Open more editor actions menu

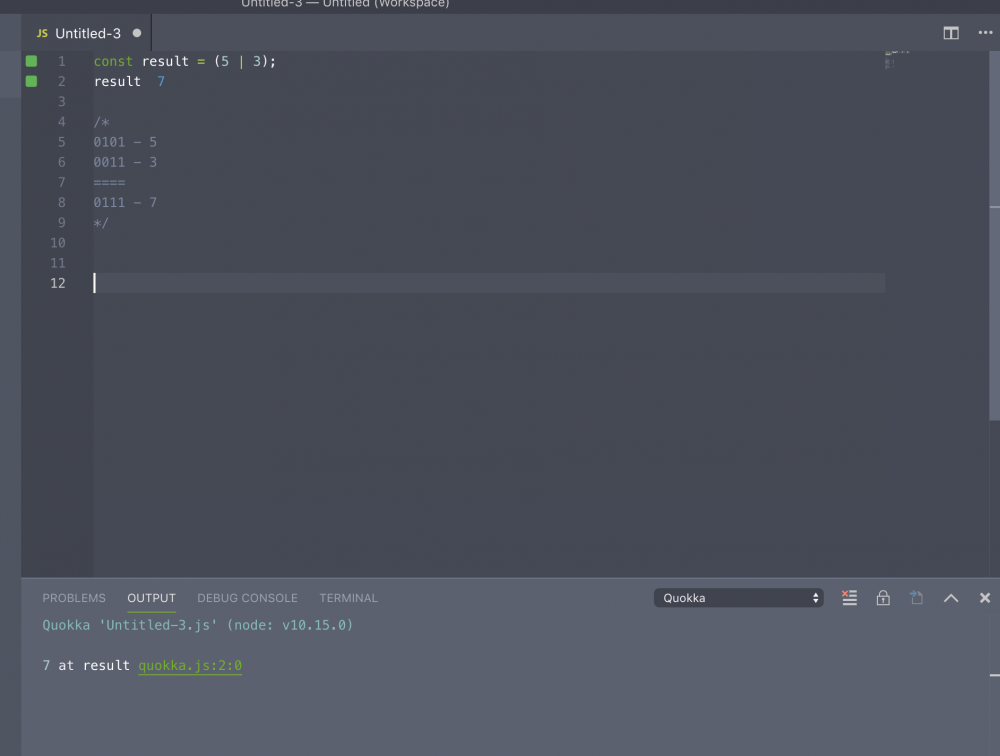984,32
